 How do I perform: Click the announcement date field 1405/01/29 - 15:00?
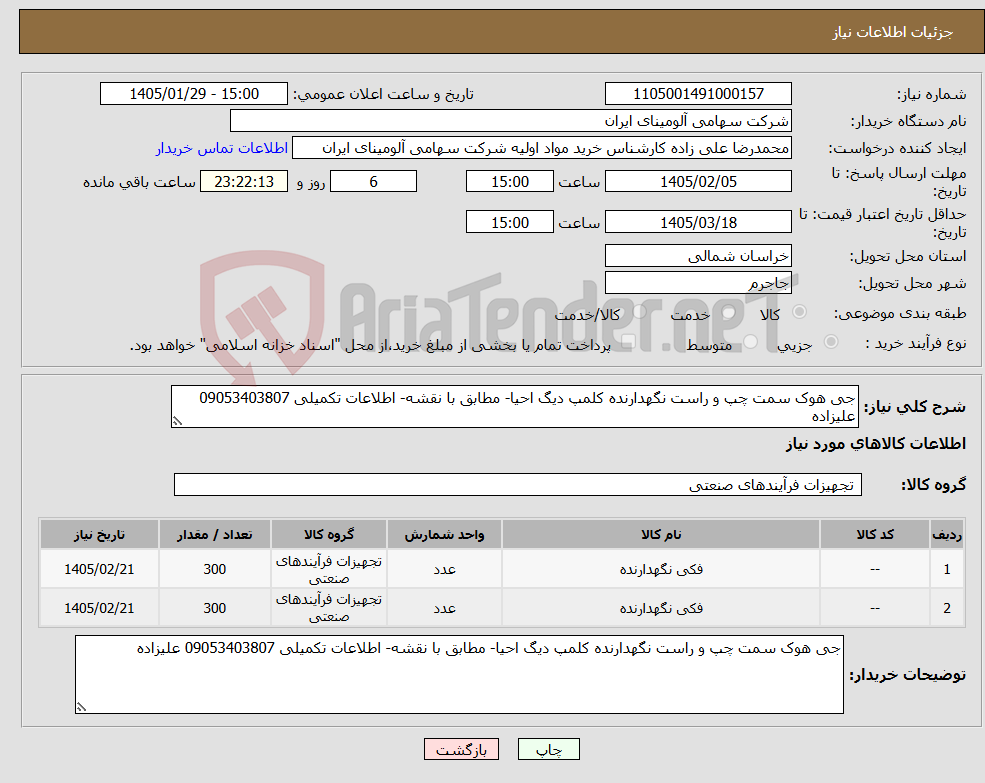pyautogui.click(x=193, y=94)
